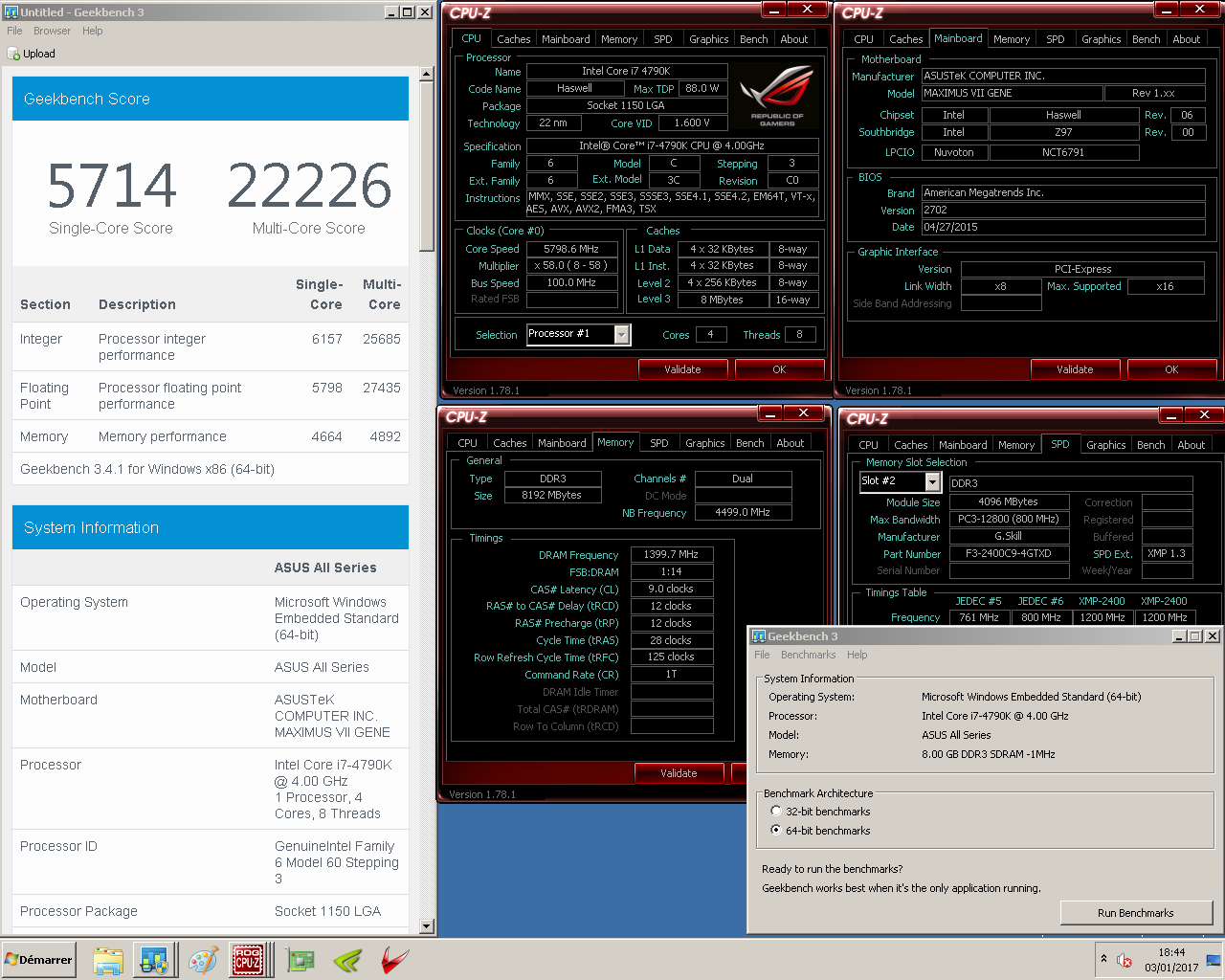1225x980 pixels.
Task: Click the show desktop monitor icon in tray
Action: click(x=1213, y=960)
